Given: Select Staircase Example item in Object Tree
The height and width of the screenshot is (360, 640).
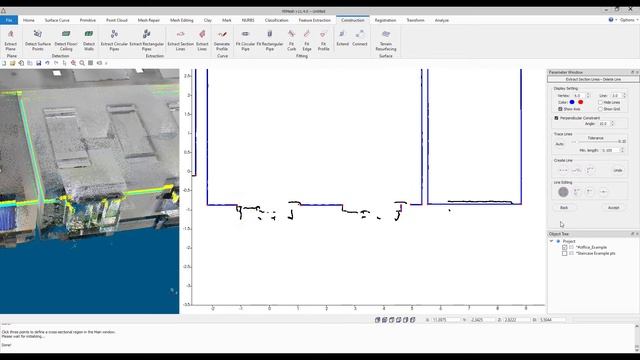Looking at the screenshot, I should pyautogui.click(x=596, y=253).
